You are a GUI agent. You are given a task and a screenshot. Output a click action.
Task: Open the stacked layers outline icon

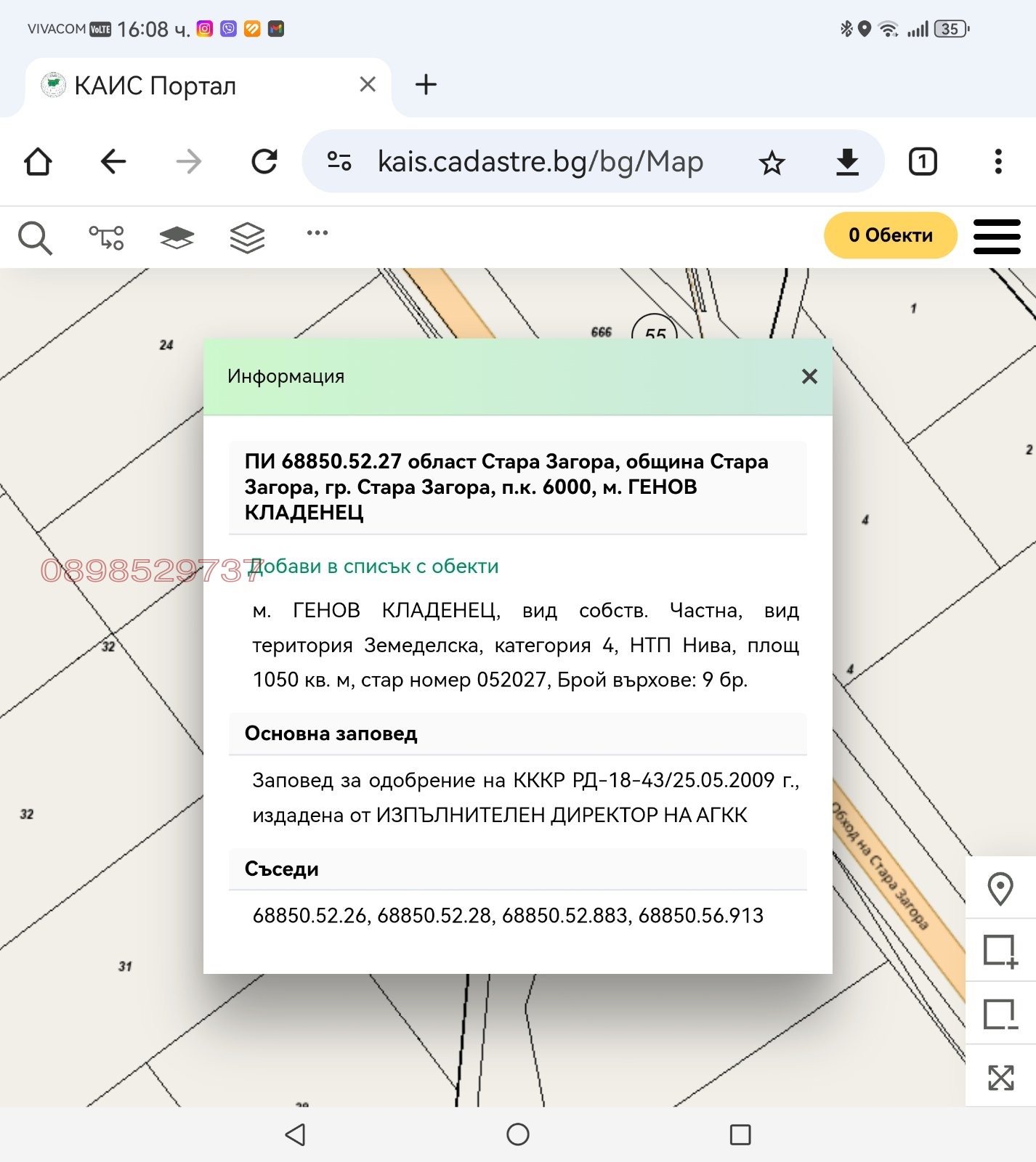pos(247,237)
